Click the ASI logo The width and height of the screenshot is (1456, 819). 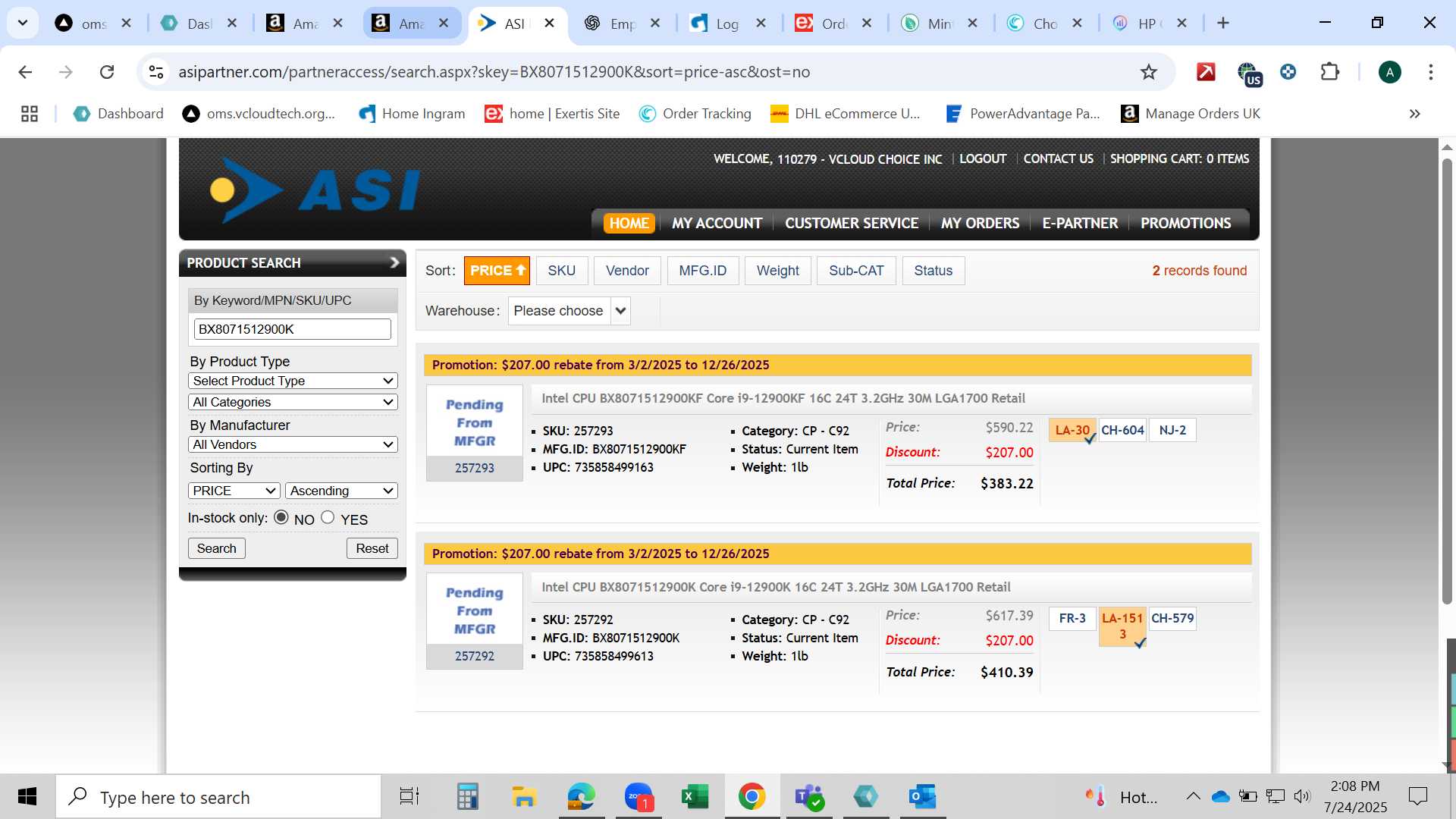pos(315,190)
